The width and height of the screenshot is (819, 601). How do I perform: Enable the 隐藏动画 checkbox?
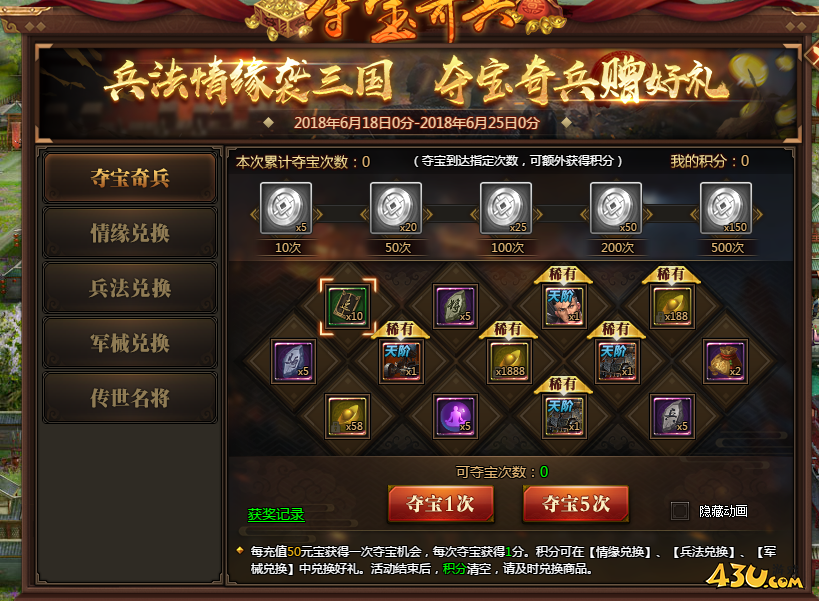pos(680,511)
